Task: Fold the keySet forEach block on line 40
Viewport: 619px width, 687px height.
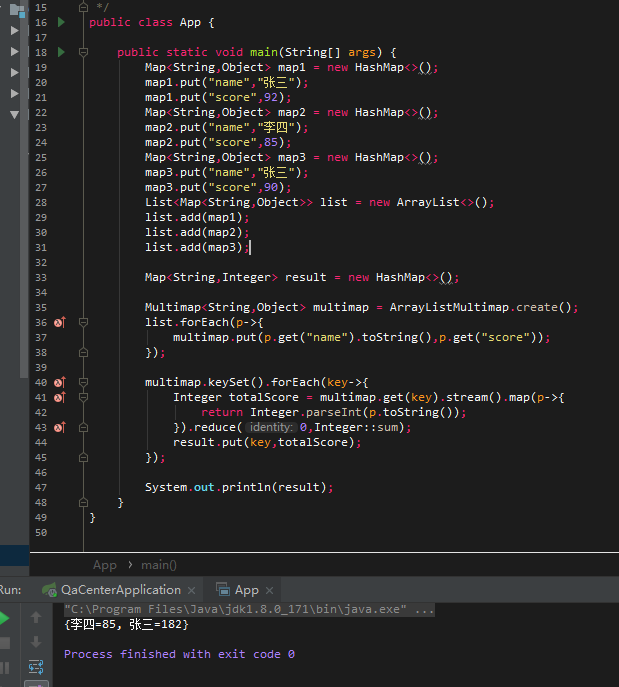Action: point(84,382)
